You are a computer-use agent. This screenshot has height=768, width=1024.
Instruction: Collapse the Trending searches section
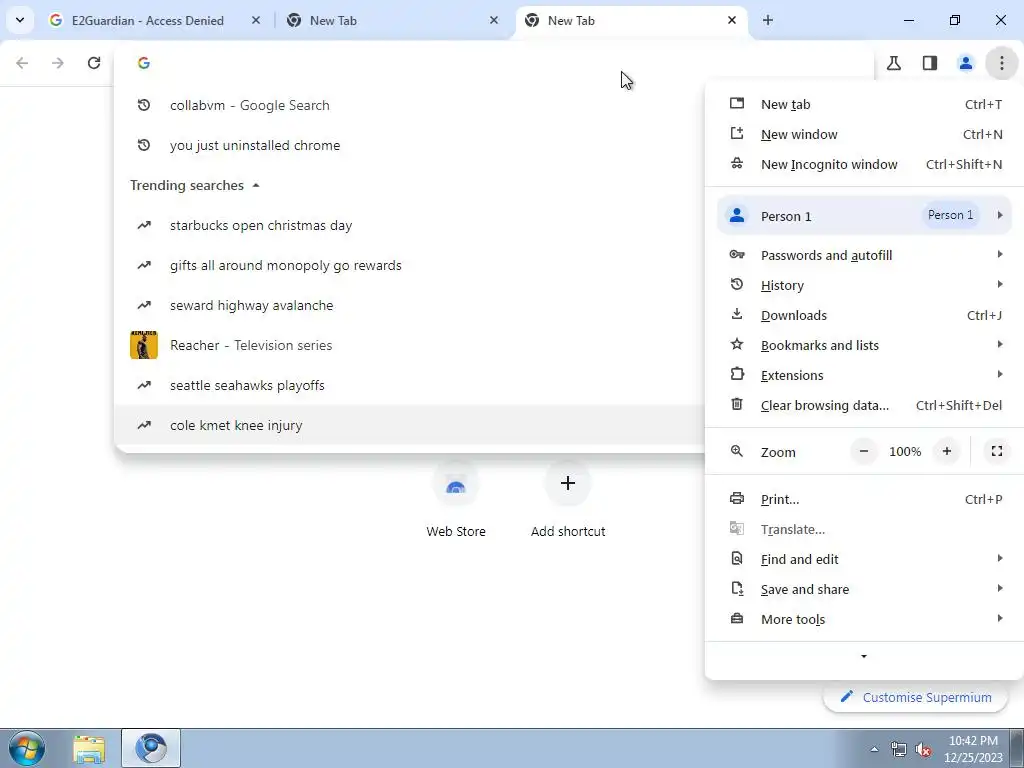(x=256, y=185)
